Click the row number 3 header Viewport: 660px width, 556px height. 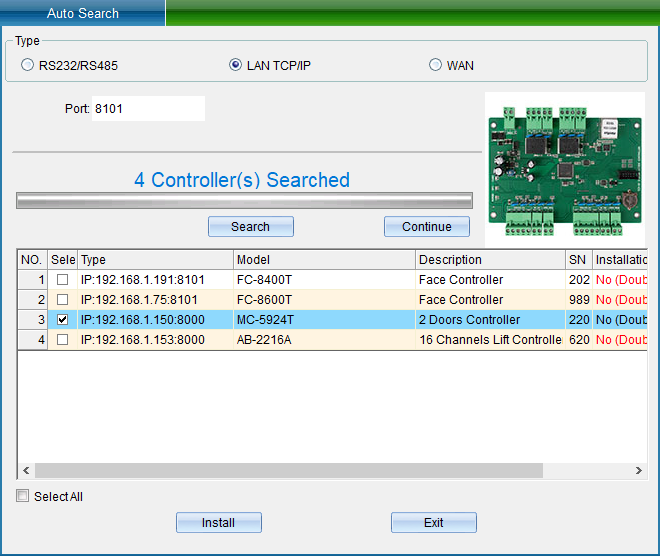[x=32, y=319]
